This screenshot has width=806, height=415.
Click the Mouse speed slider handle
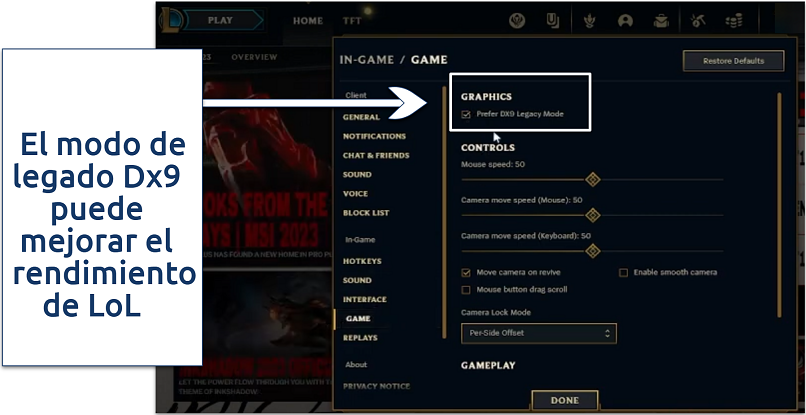click(x=593, y=179)
